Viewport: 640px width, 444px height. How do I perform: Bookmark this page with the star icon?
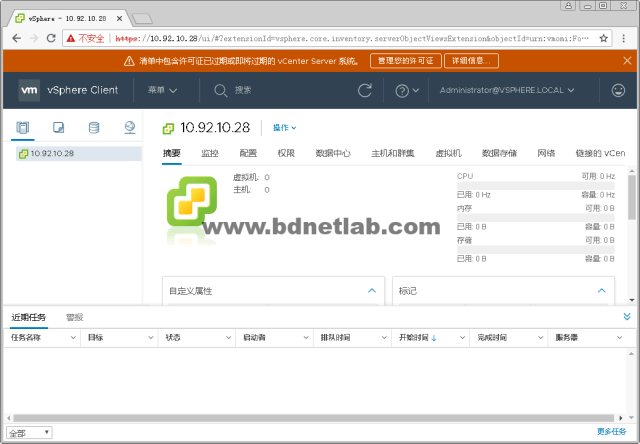(604, 38)
